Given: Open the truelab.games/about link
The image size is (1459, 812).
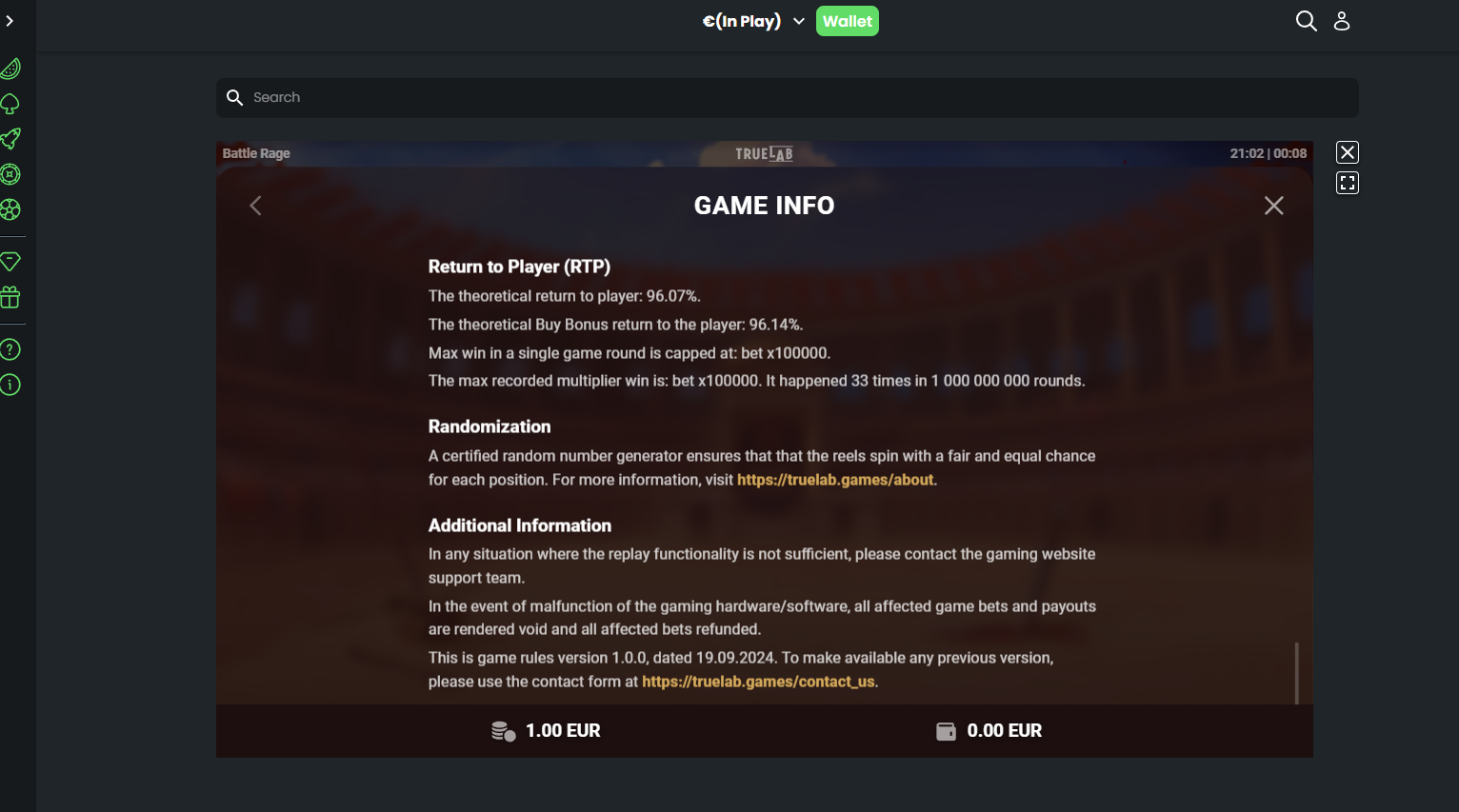Looking at the screenshot, I should tap(835, 480).
